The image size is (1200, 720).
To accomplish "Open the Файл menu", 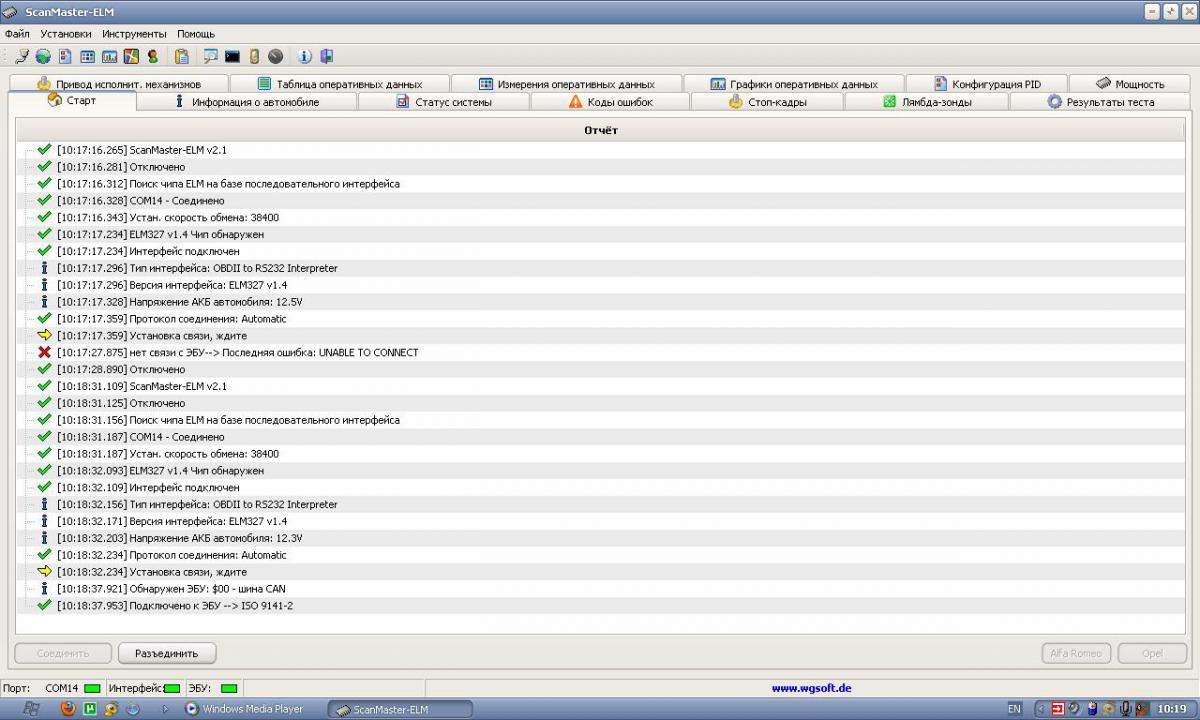I will [x=17, y=34].
